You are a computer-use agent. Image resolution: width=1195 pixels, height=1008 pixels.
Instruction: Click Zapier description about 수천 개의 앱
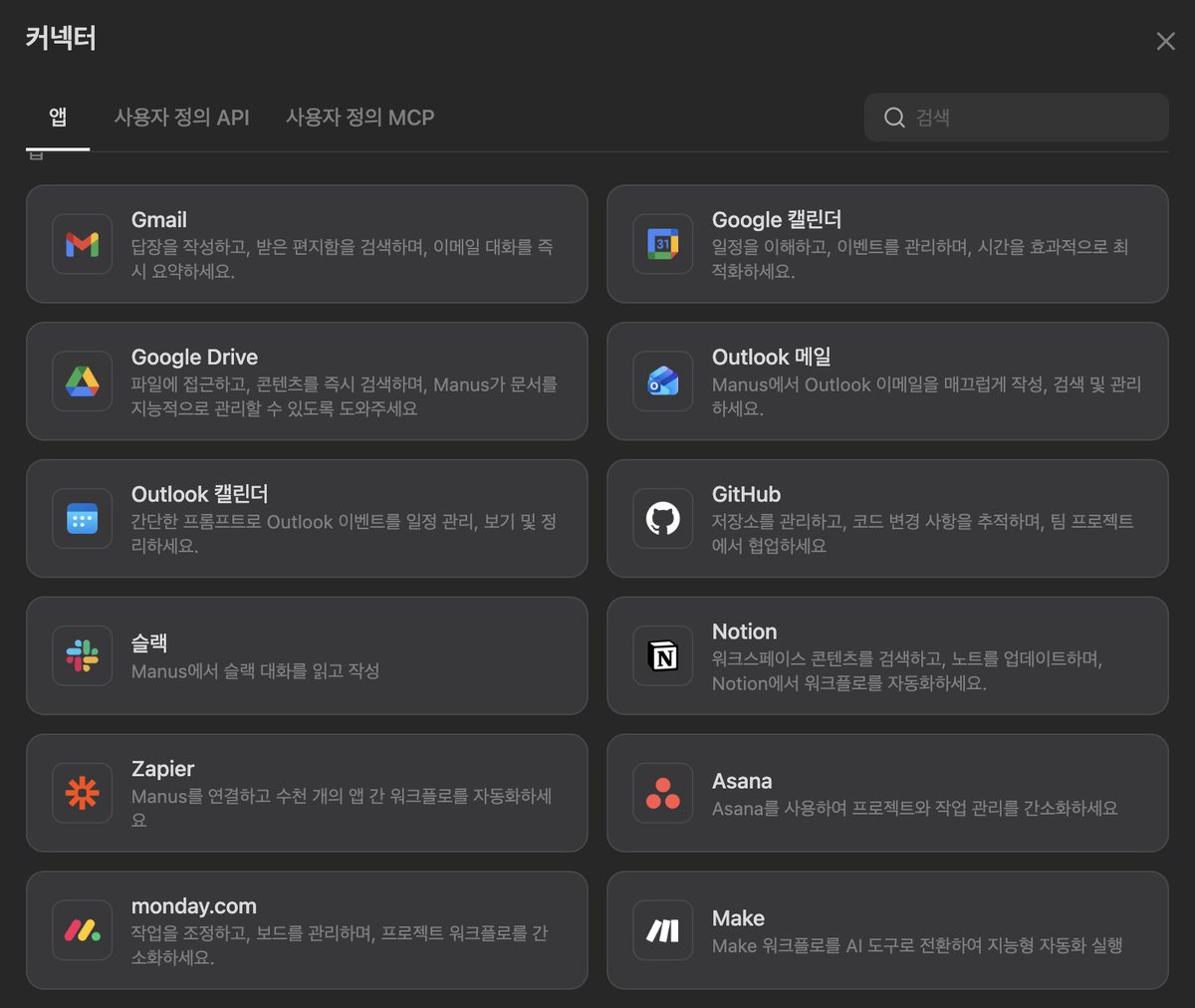pos(342,808)
